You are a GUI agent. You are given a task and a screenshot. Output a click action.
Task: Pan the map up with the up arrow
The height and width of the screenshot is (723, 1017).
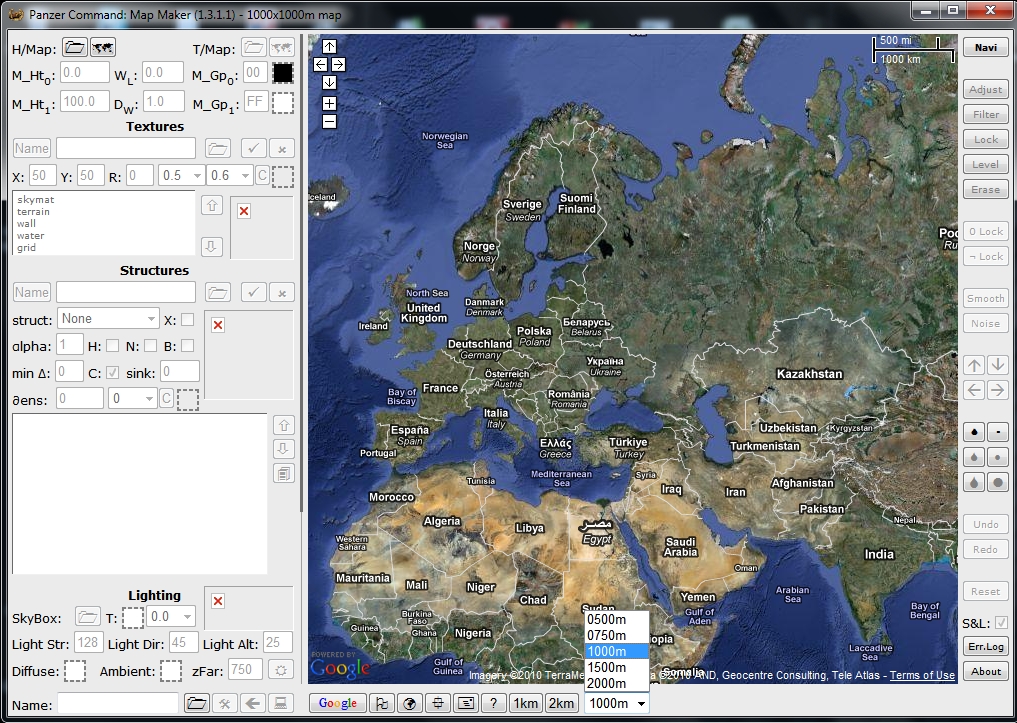[329, 46]
